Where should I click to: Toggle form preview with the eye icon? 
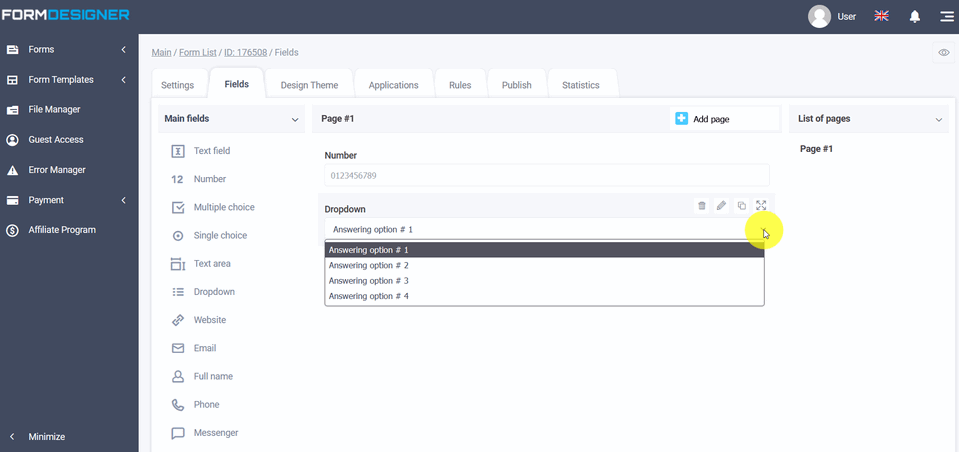(x=943, y=53)
